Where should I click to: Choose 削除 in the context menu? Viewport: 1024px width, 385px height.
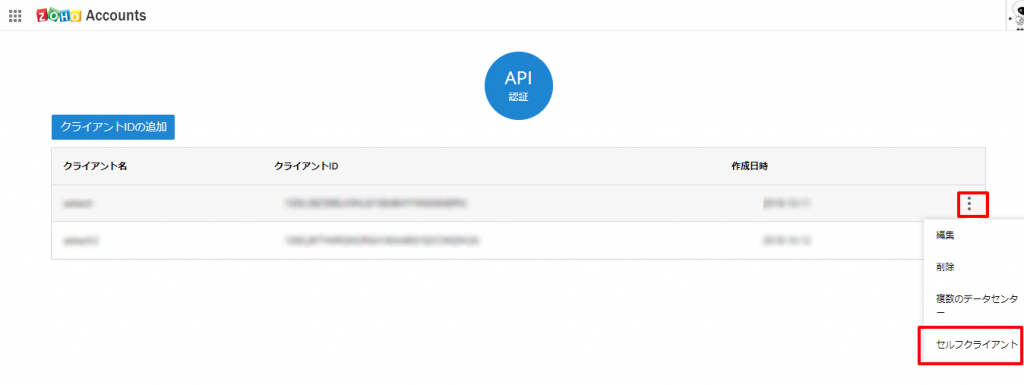tap(945, 267)
